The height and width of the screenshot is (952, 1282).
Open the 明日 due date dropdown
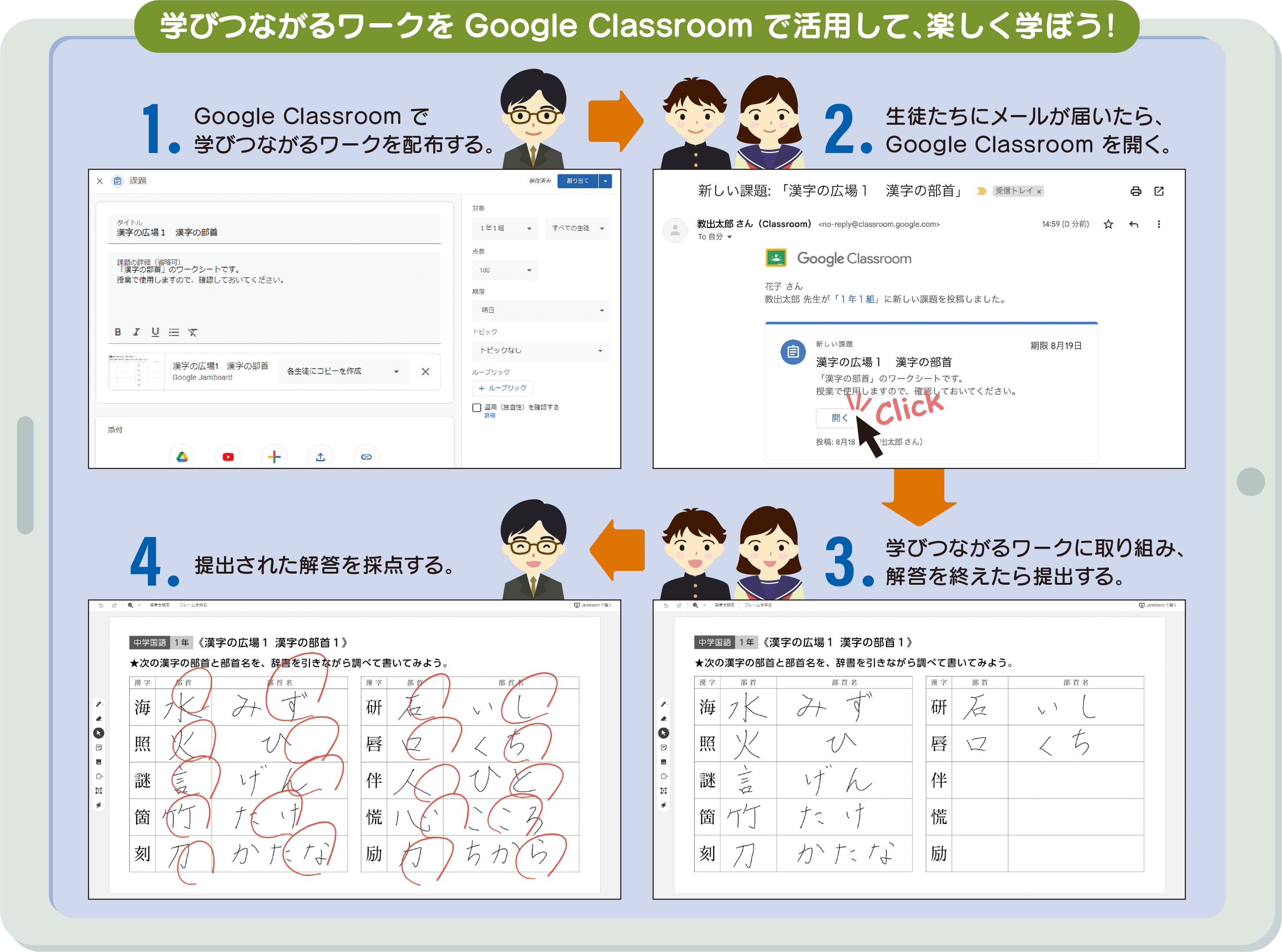[541, 310]
